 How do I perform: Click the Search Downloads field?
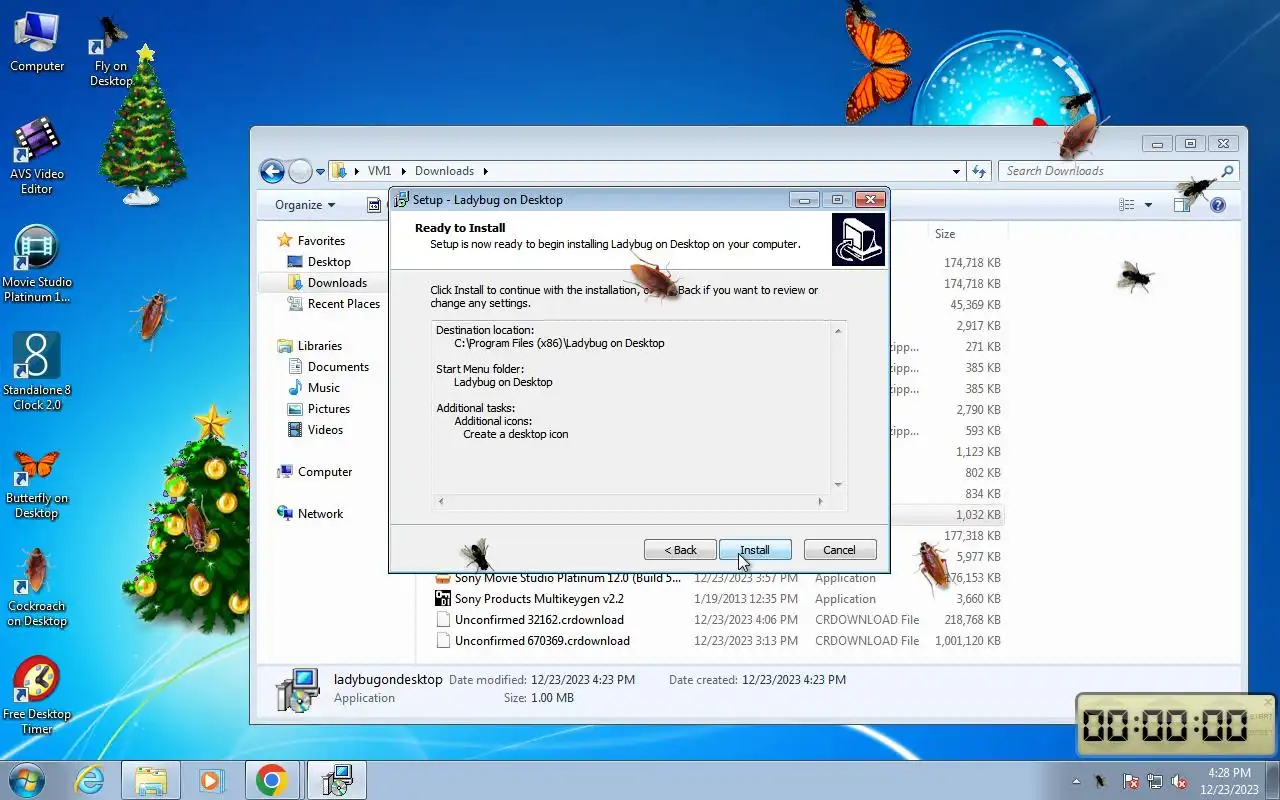(x=1118, y=171)
